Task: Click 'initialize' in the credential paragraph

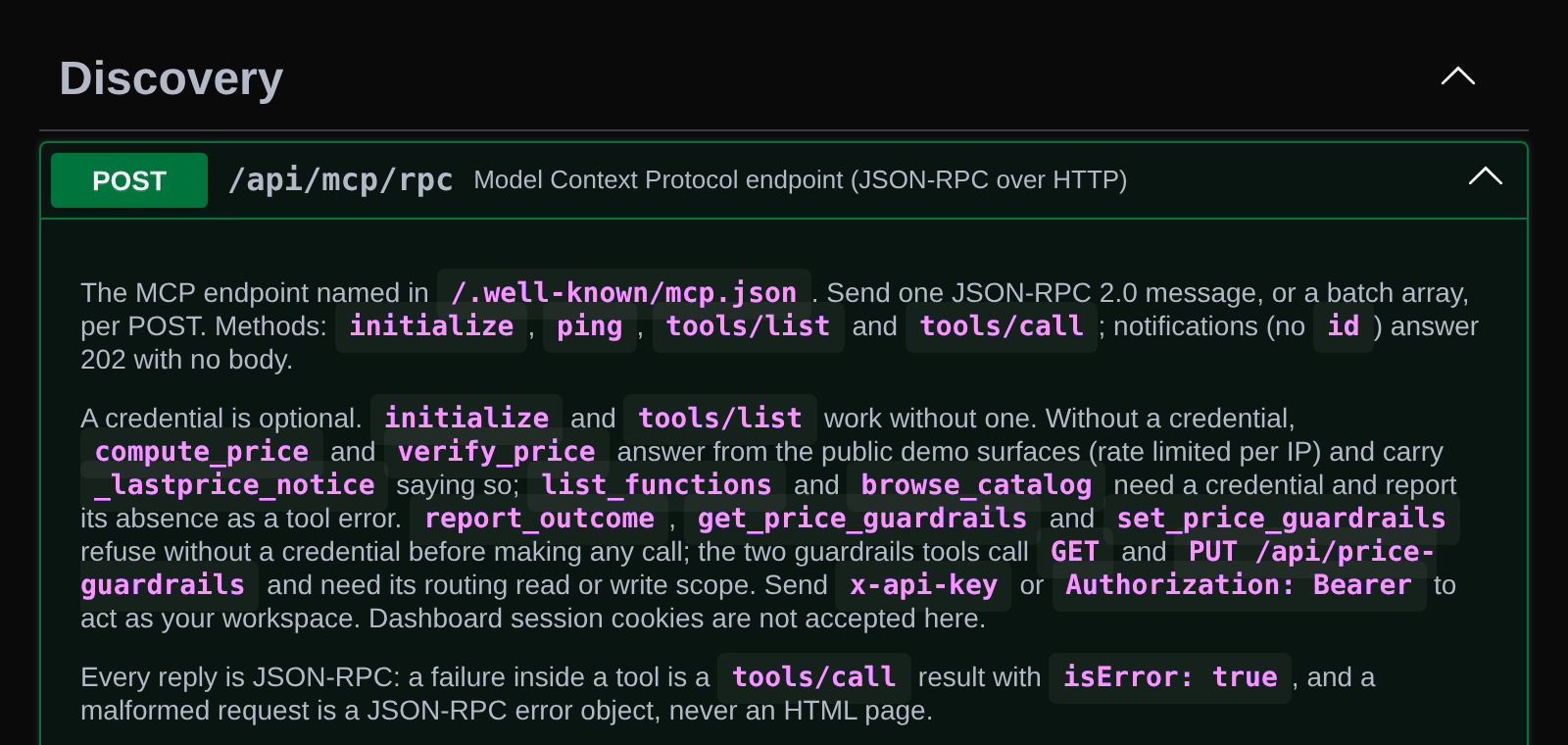Action: tap(466, 419)
